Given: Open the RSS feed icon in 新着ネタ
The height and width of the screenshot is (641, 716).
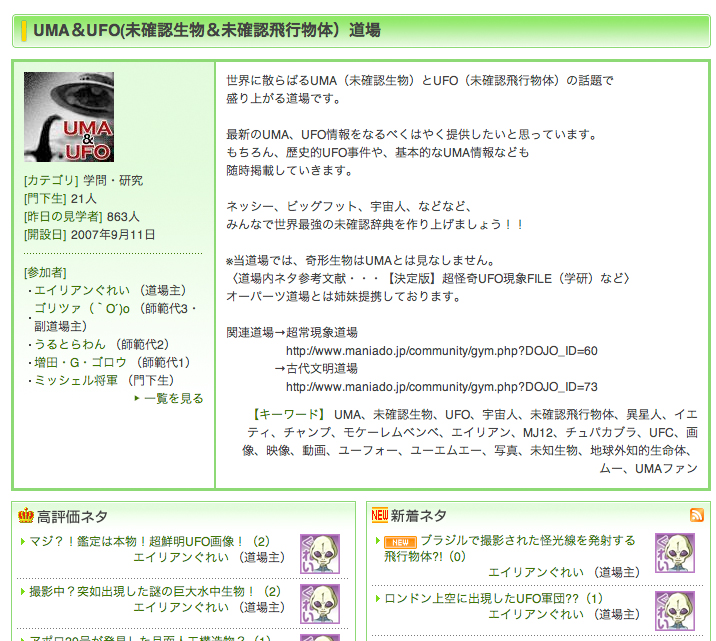Looking at the screenshot, I should point(696,515).
